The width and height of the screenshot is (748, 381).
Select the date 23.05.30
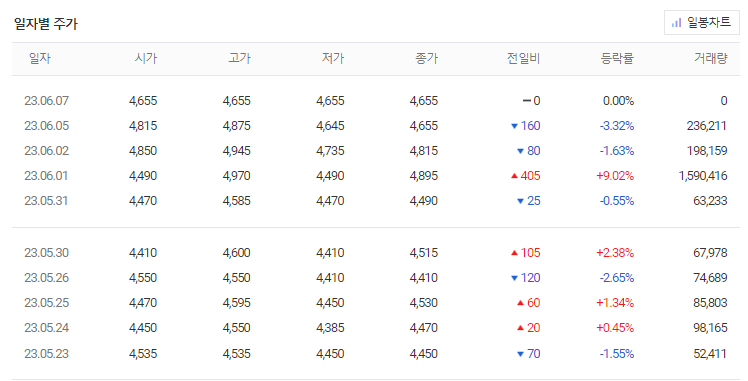click(x=46, y=253)
